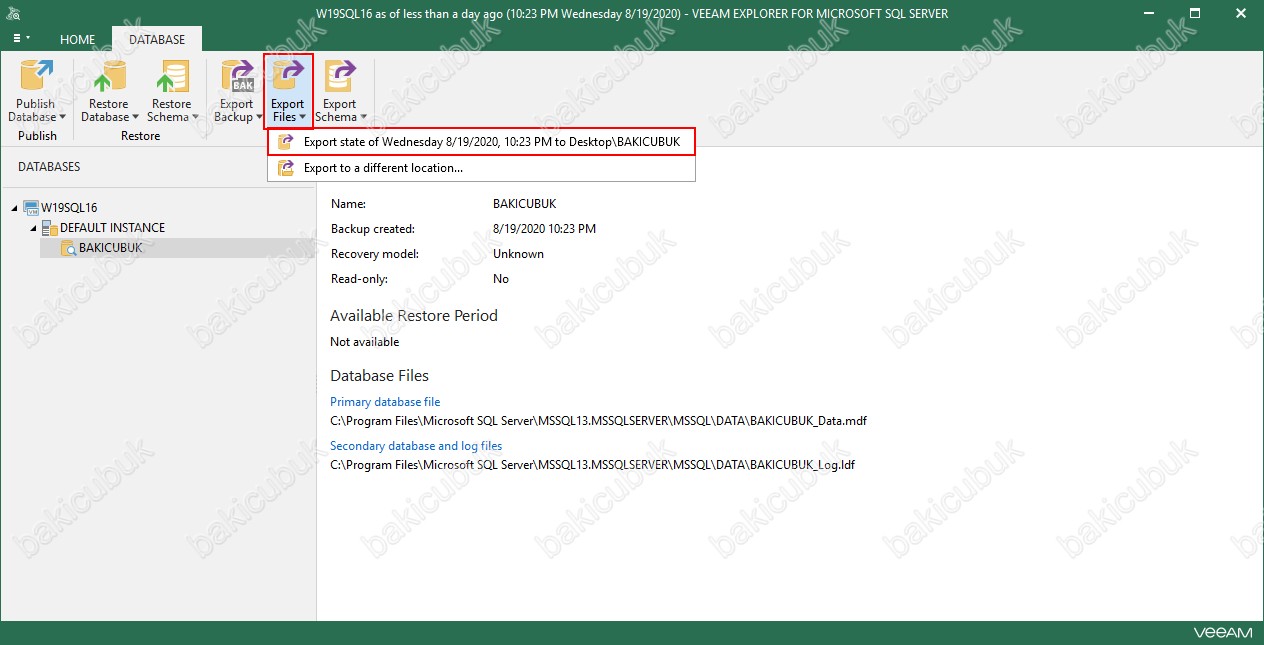Viewport: 1264px width, 645px height.
Task: Click the BAKICUBUK_Data.mdf file path
Action: (x=598, y=421)
